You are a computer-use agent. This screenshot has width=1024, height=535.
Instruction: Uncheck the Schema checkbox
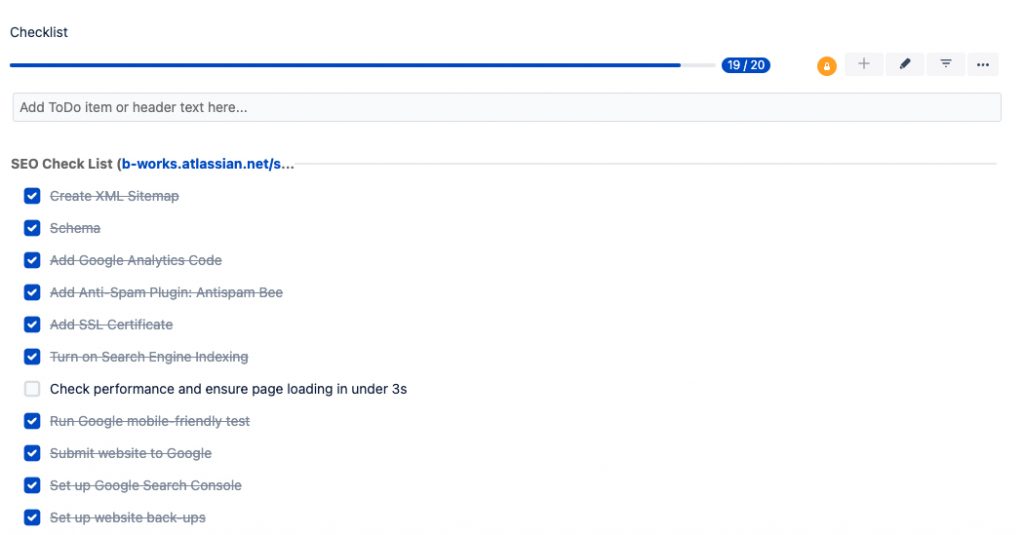coord(32,228)
